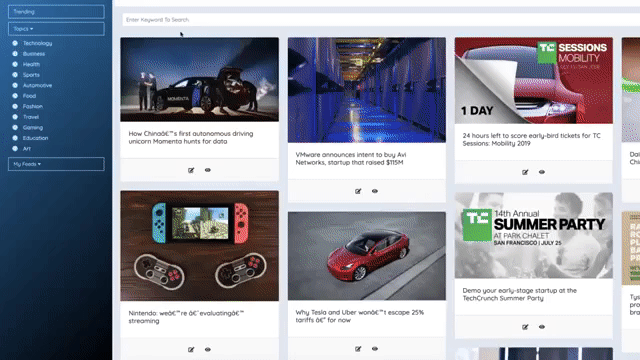The width and height of the screenshot is (640, 360).
Task: Click edit icon under TC Sessions Mobility article
Action: click(525, 172)
